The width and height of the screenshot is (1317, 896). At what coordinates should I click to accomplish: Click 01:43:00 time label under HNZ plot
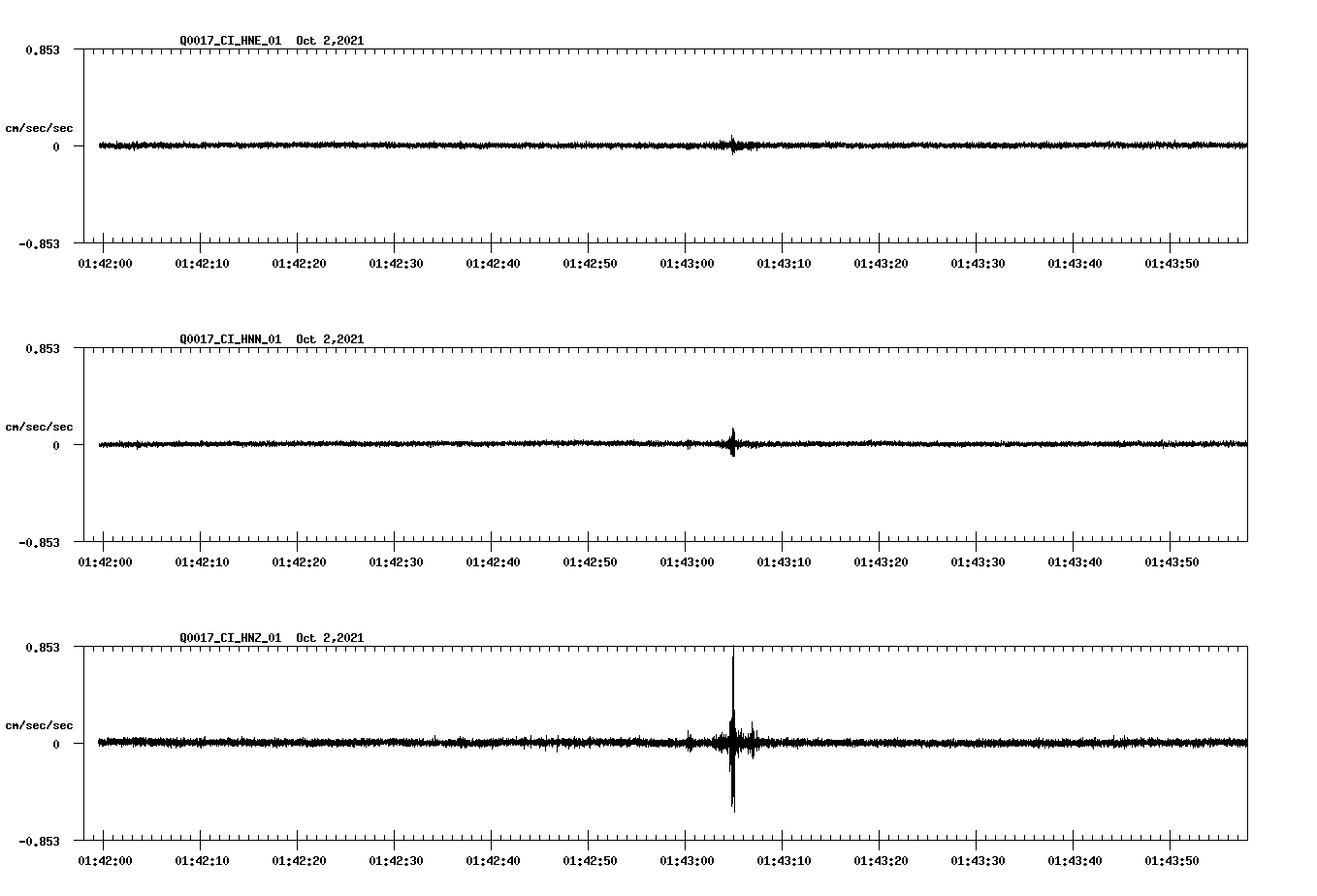coord(687,861)
